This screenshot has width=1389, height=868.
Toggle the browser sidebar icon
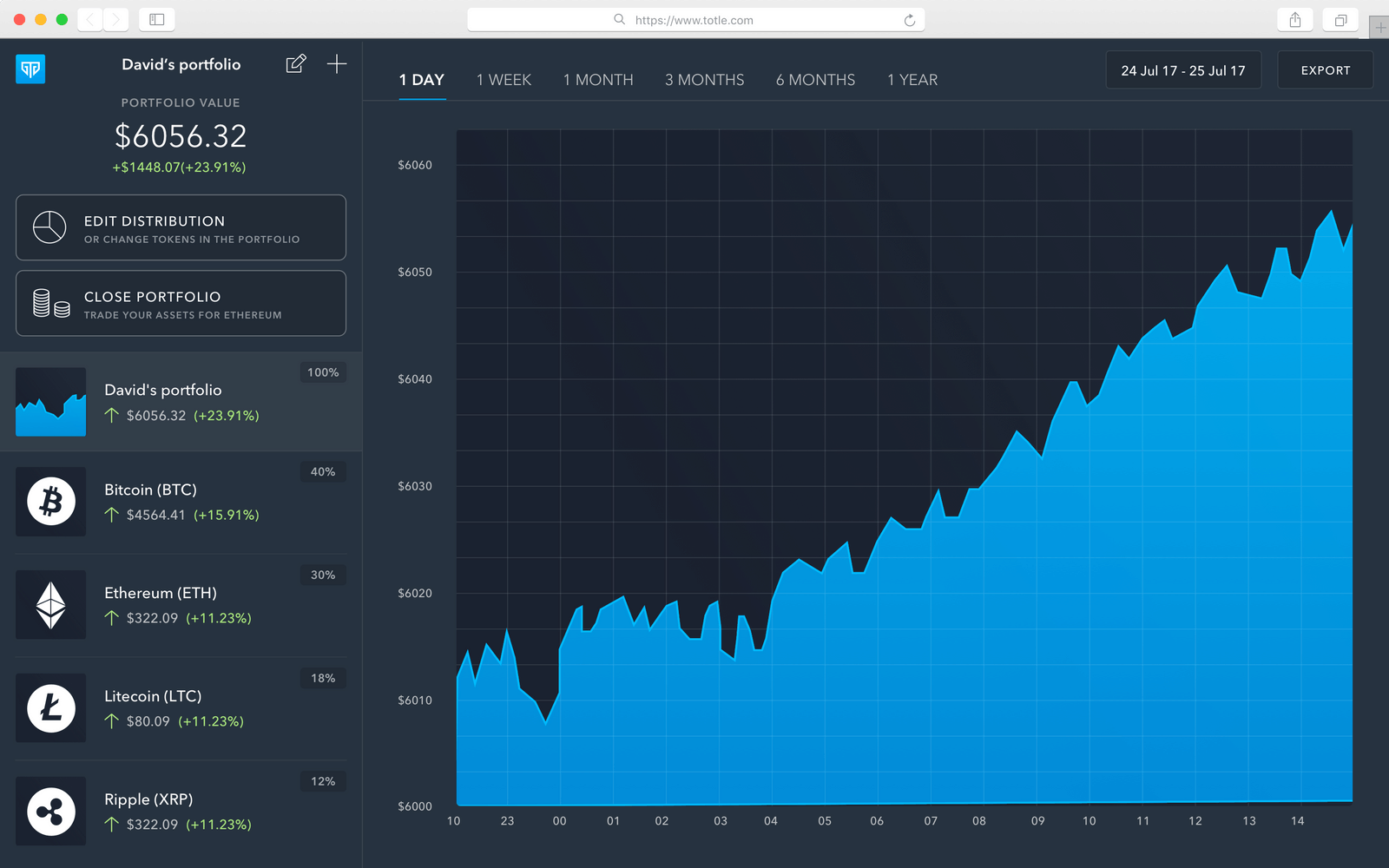pyautogui.click(x=157, y=19)
